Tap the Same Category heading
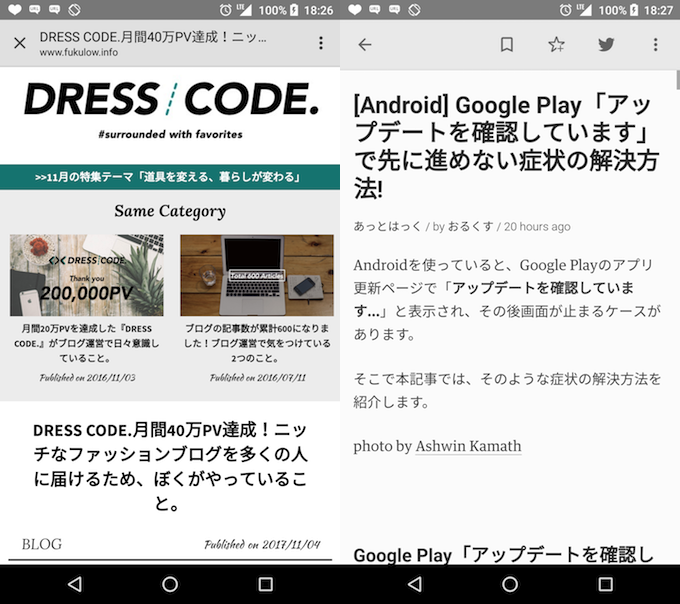The height and width of the screenshot is (604, 680). pos(170,211)
